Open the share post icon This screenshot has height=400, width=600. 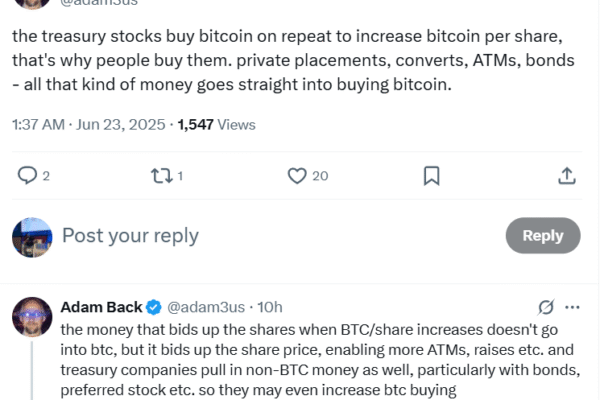(x=566, y=175)
